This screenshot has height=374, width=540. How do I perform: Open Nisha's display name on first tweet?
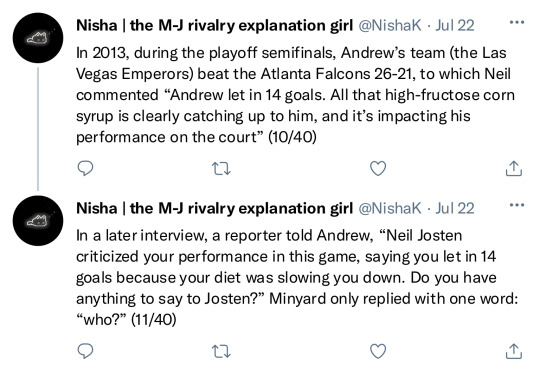pos(215,25)
